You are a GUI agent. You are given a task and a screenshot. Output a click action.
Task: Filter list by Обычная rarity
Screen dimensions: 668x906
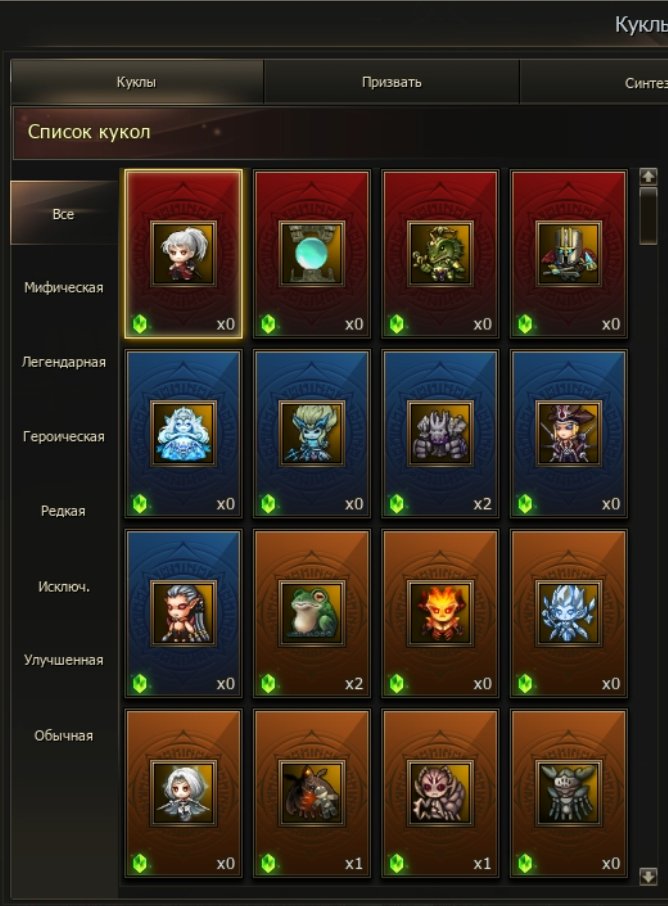64,736
